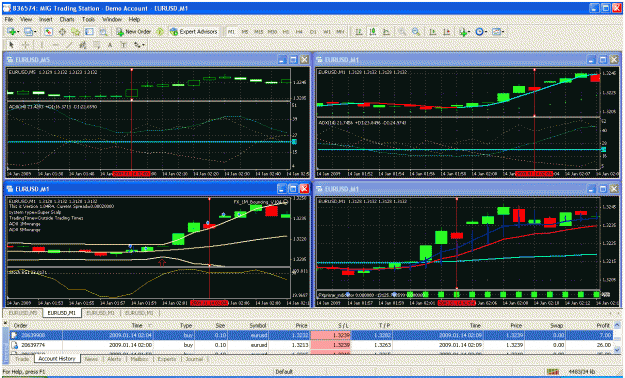Switch to the line chart type
625x378 pixels.
pyautogui.click(x=386, y=32)
